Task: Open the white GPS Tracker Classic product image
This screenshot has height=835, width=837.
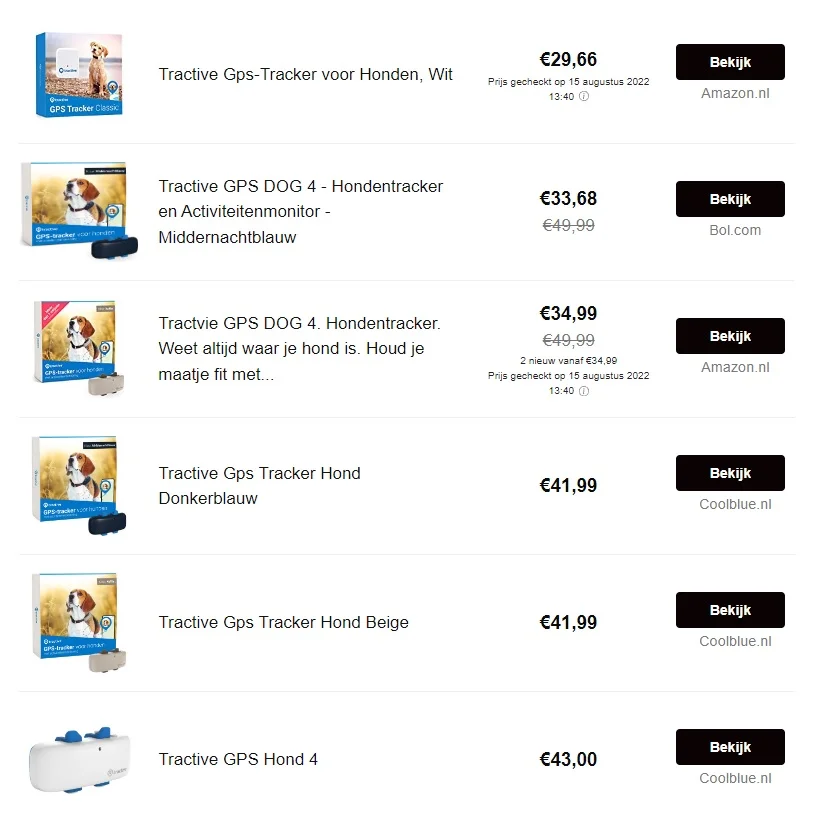Action: coord(79,75)
